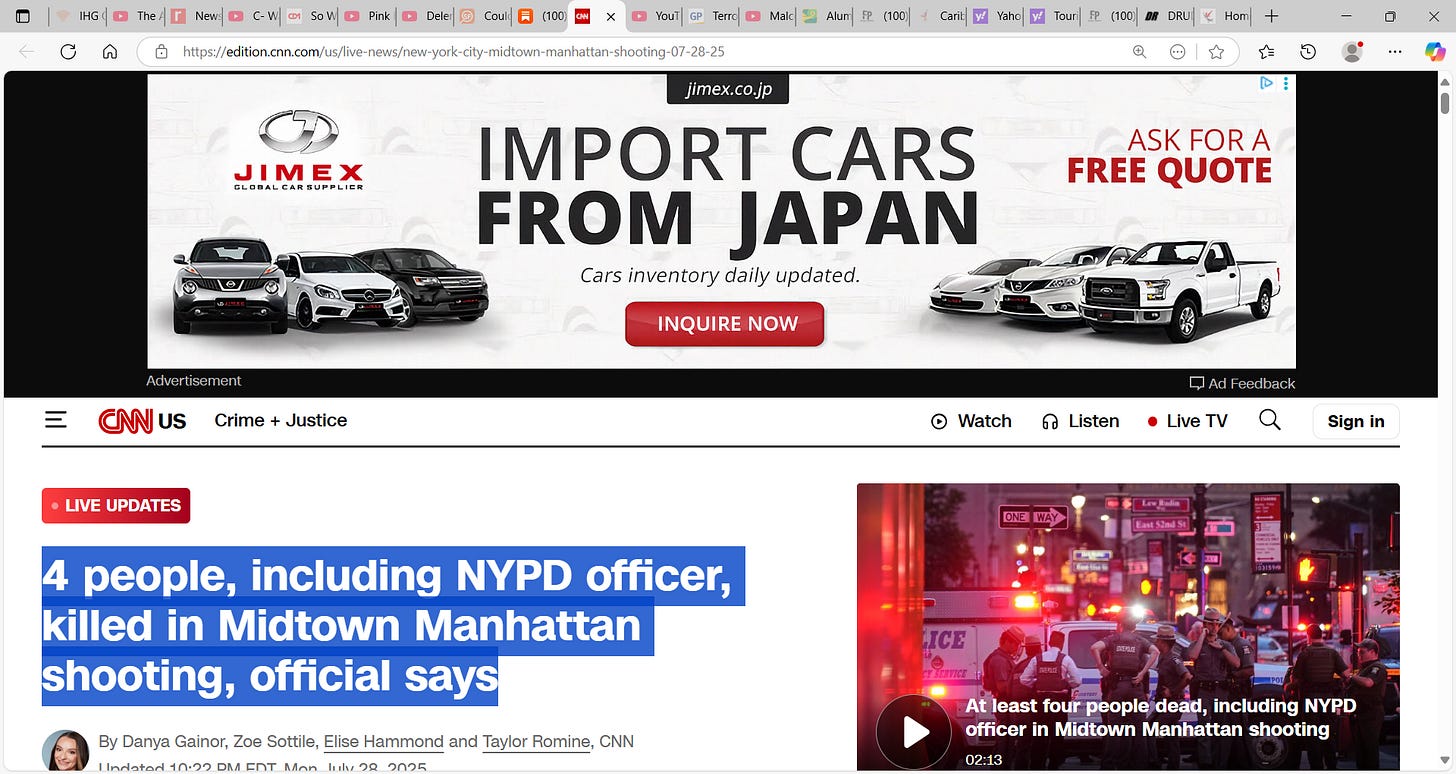Open zoom control in address bar
Screen dimensions: 1456x774
pos(1139,52)
